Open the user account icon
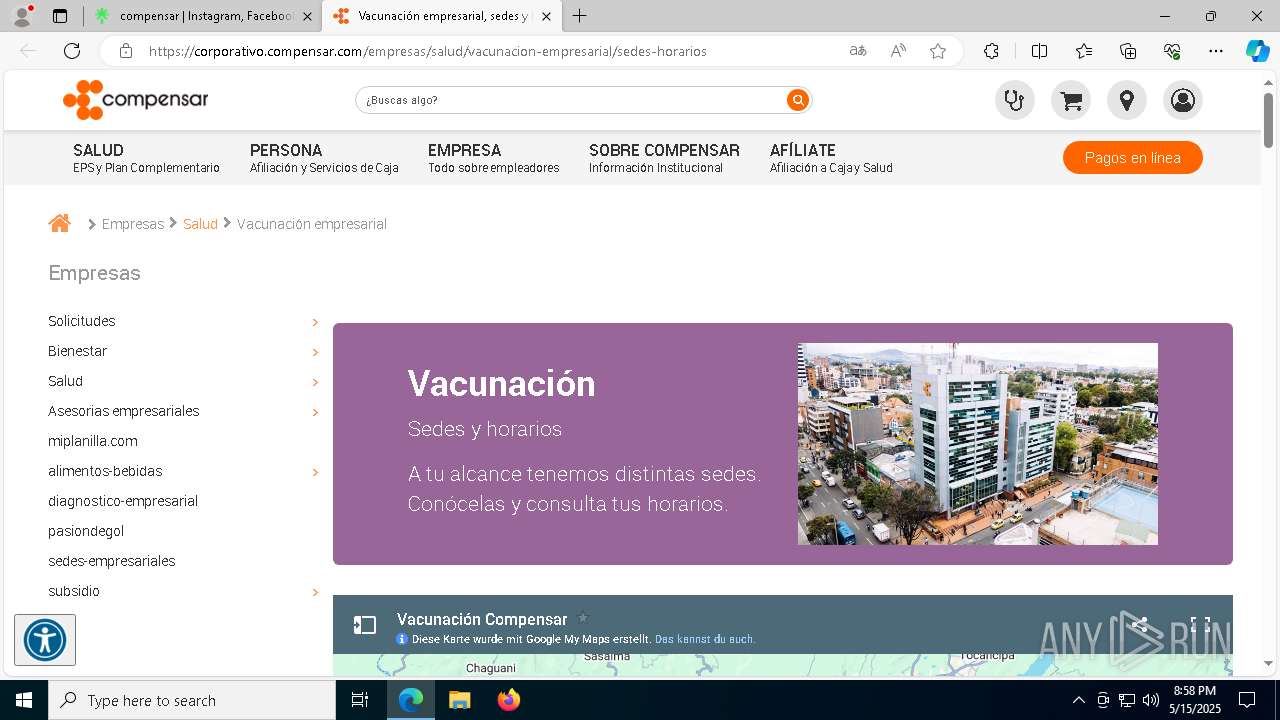 tap(1183, 100)
